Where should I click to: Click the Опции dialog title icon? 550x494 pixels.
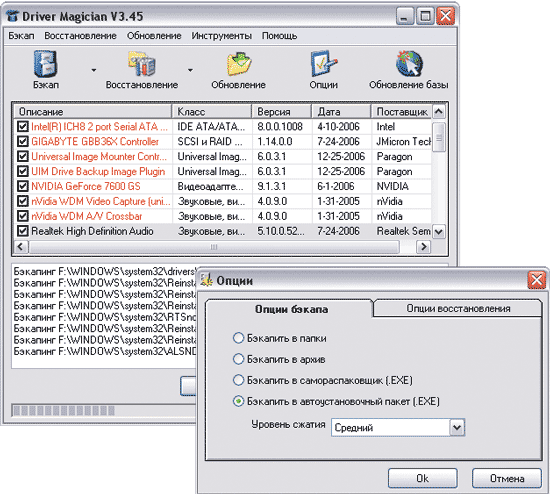(207, 280)
